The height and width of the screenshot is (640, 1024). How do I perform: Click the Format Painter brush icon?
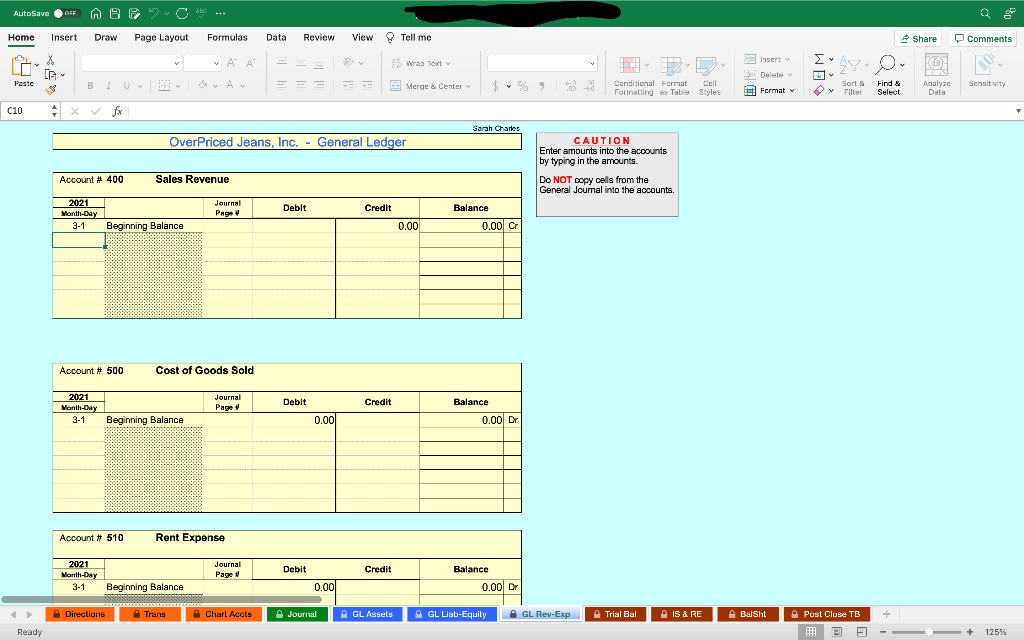(50, 89)
